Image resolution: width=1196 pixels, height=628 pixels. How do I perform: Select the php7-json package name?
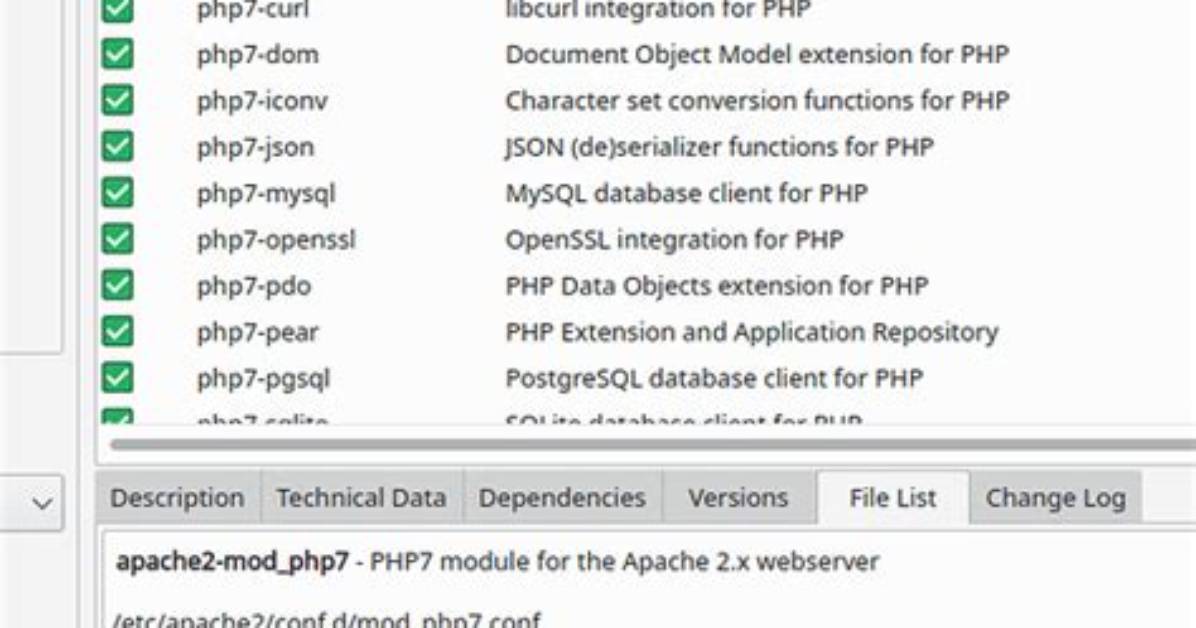tap(256, 148)
